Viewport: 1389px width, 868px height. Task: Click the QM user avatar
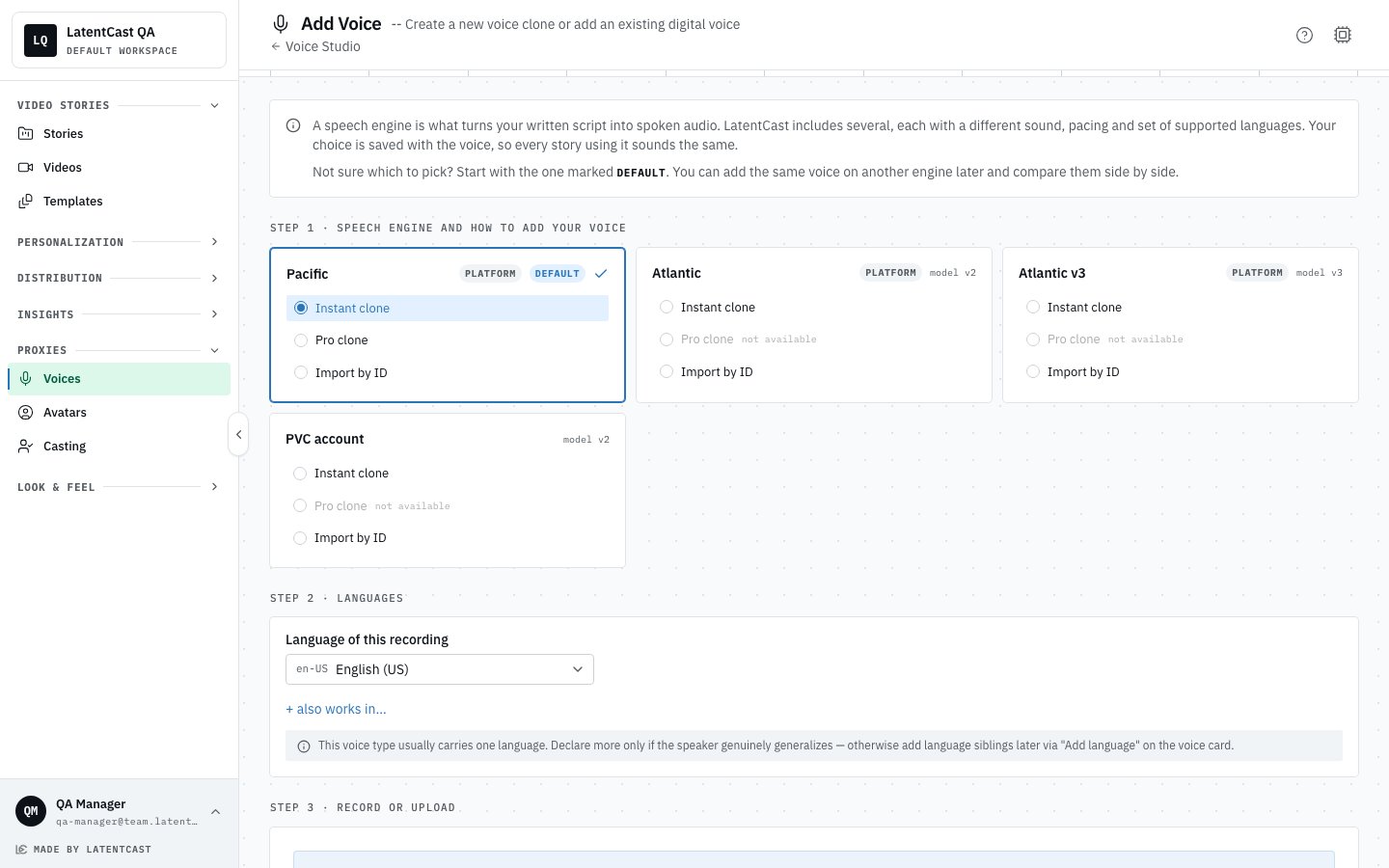(x=31, y=811)
